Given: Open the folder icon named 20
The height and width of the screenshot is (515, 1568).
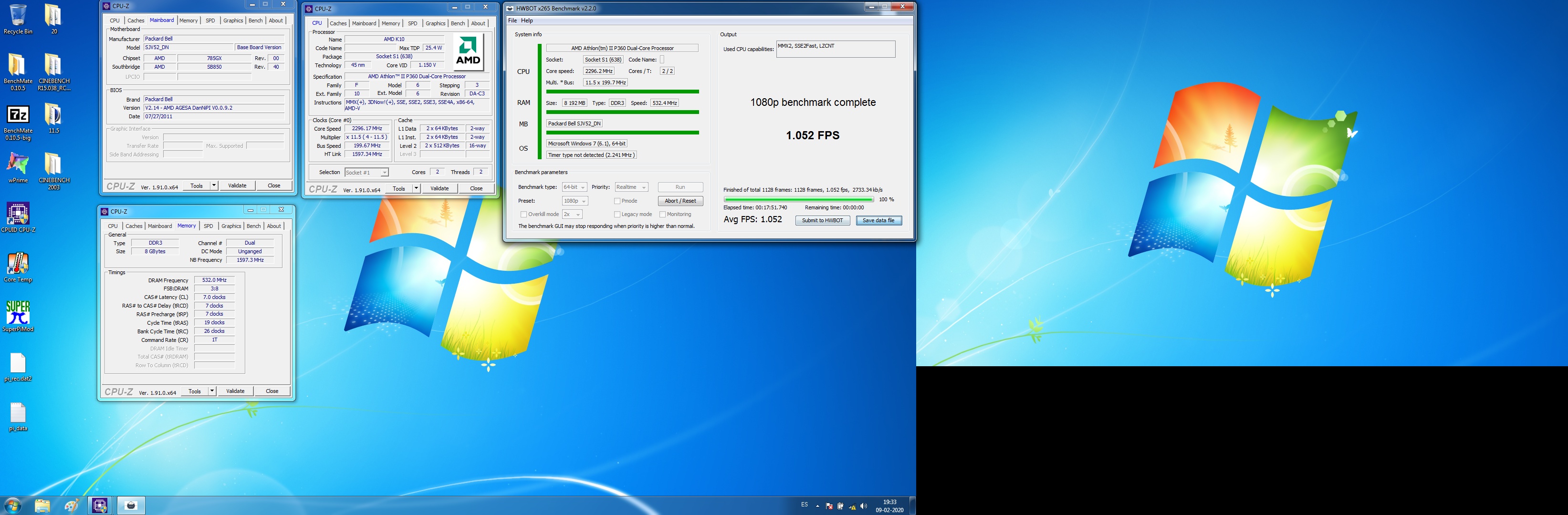Looking at the screenshot, I should tap(53, 19).
